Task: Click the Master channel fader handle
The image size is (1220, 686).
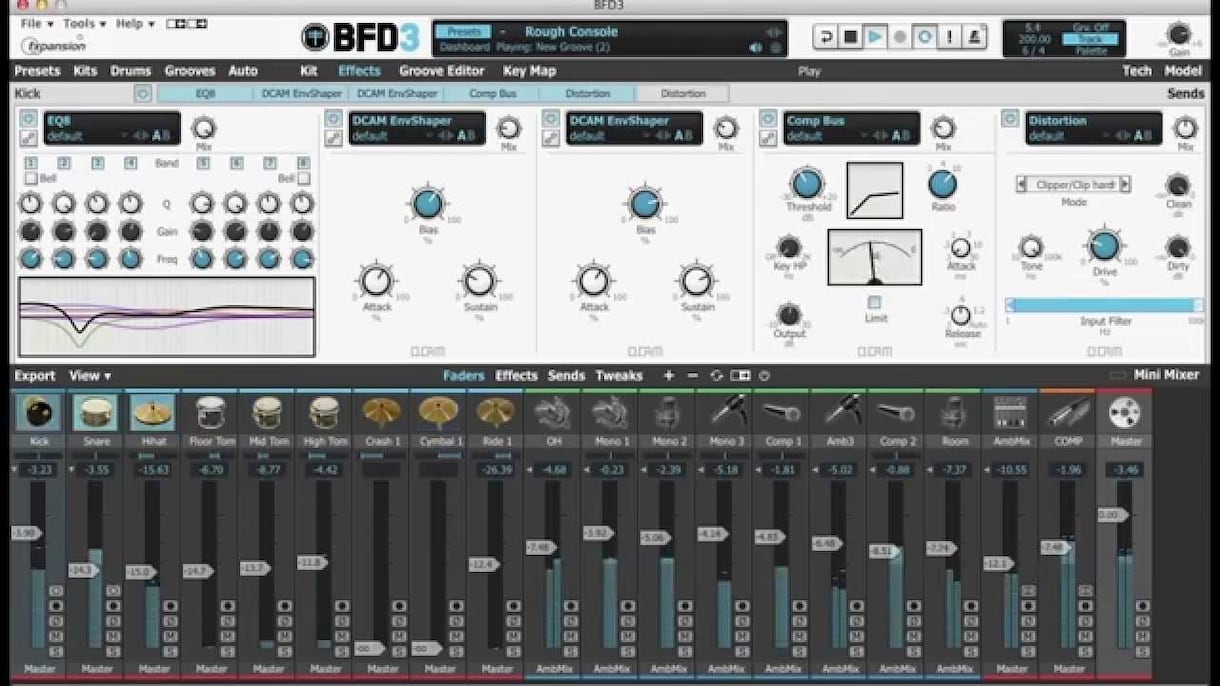Action: tap(1112, 515)
